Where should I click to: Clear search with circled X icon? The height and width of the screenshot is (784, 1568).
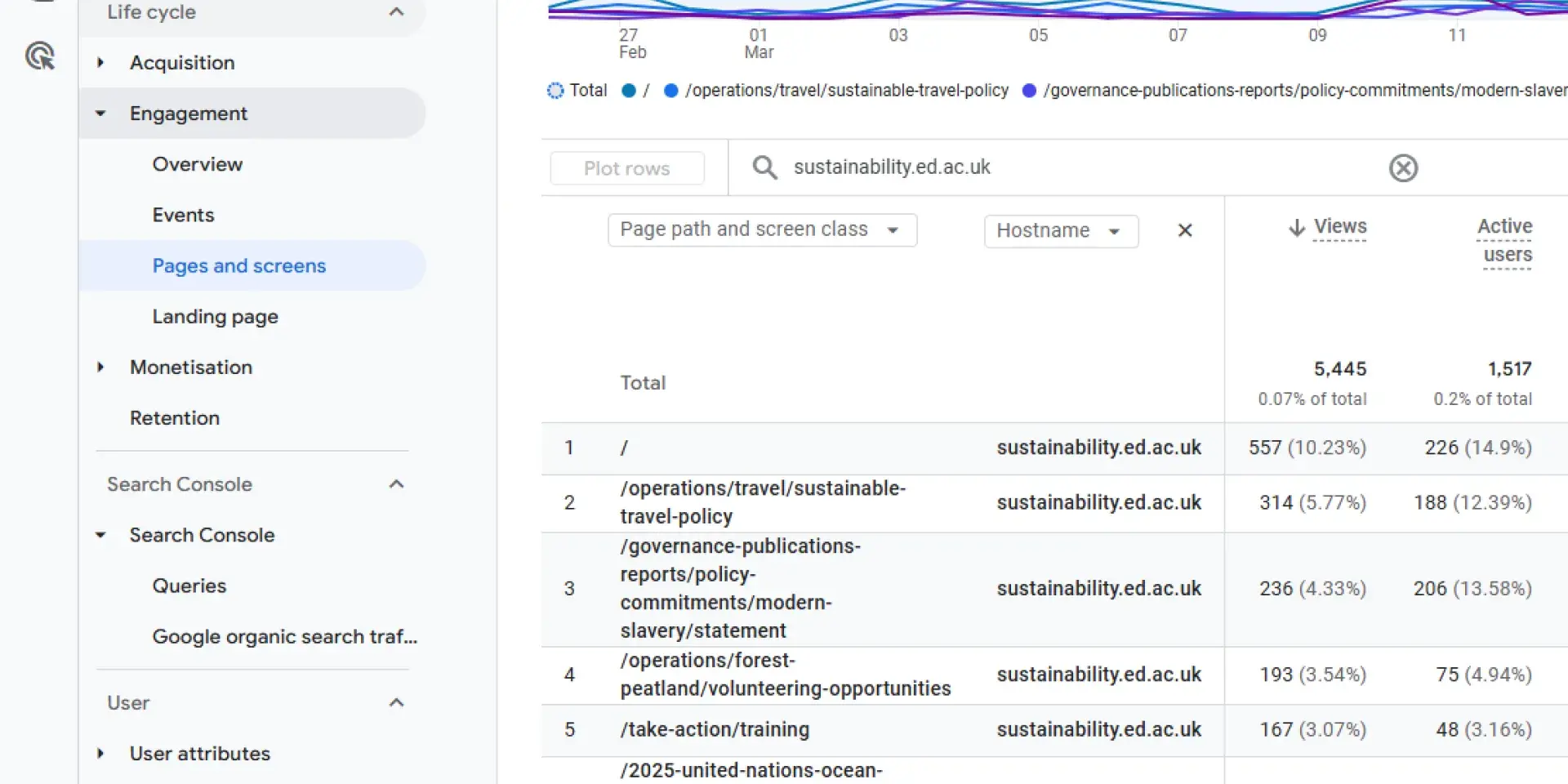coord(1403,168)
